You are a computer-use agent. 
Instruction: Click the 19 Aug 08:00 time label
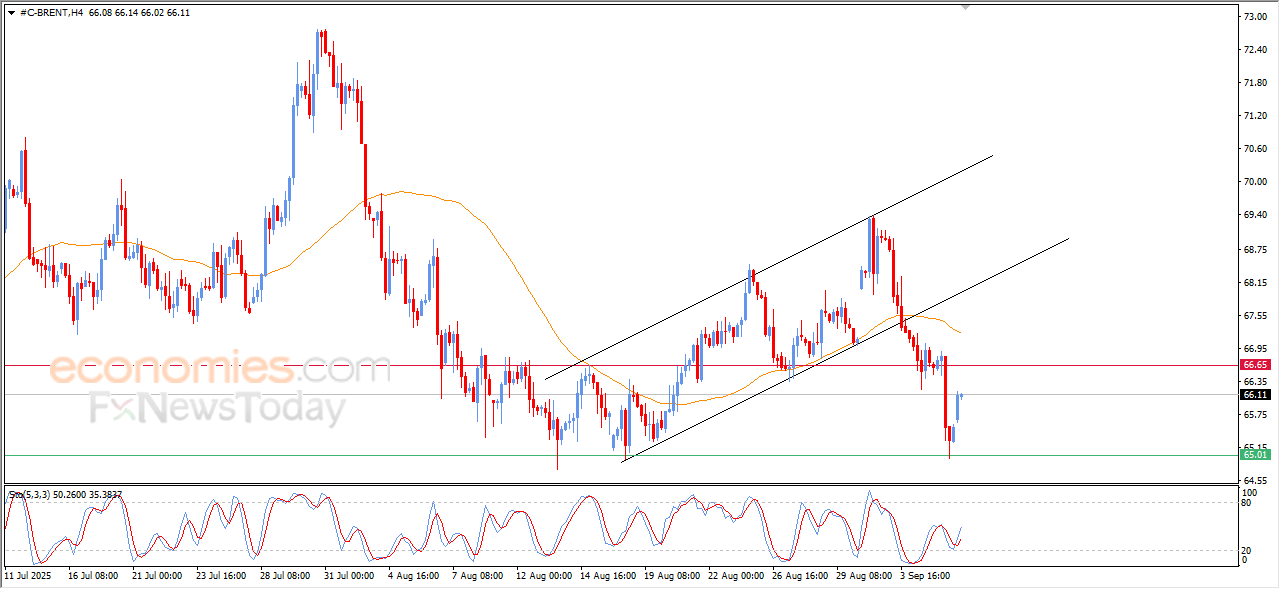tap(672, 576)
